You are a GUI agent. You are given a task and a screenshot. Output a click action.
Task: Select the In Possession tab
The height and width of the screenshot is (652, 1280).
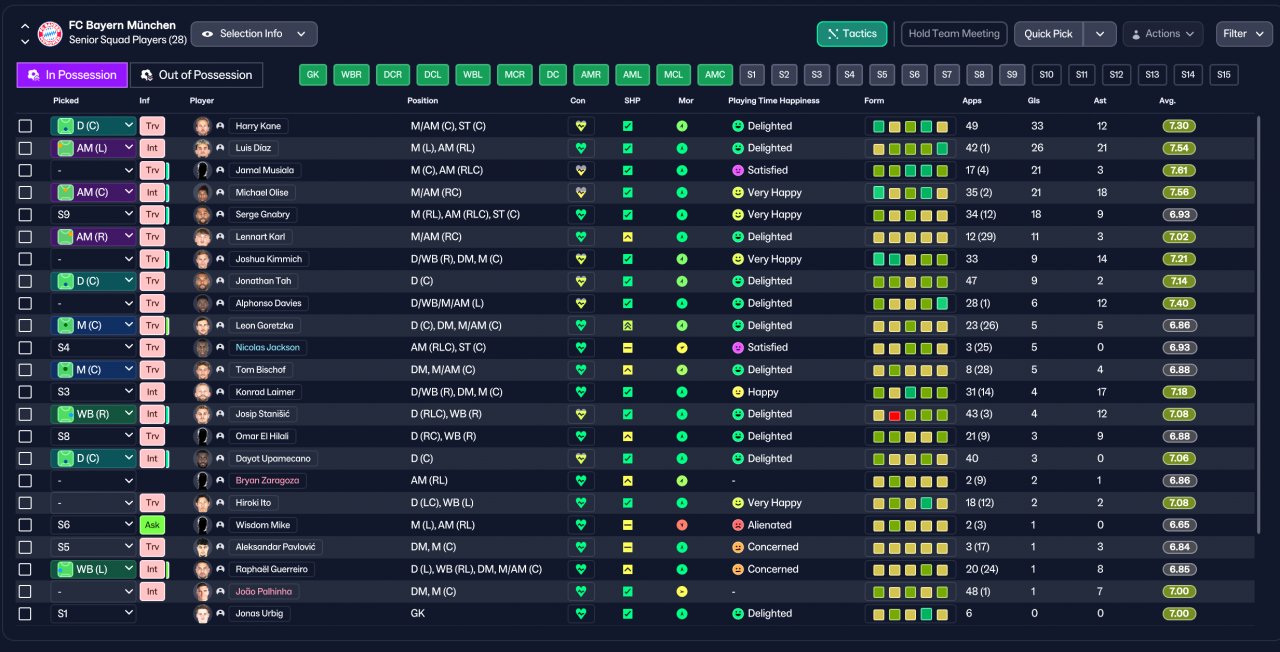pyautogui.click(x=72, y=75)
